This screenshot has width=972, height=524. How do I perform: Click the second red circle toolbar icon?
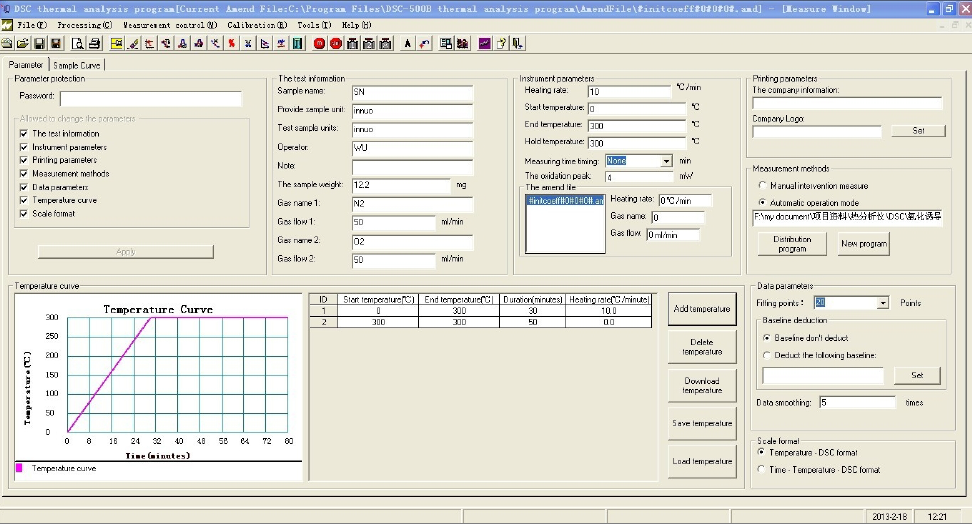[x=336, y=43]
